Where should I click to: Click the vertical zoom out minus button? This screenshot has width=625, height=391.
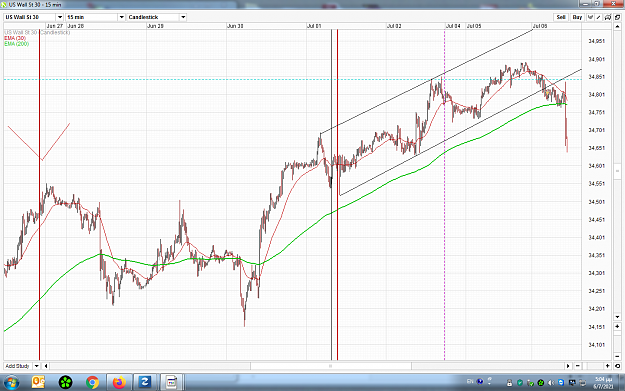(x=617, y=356)
